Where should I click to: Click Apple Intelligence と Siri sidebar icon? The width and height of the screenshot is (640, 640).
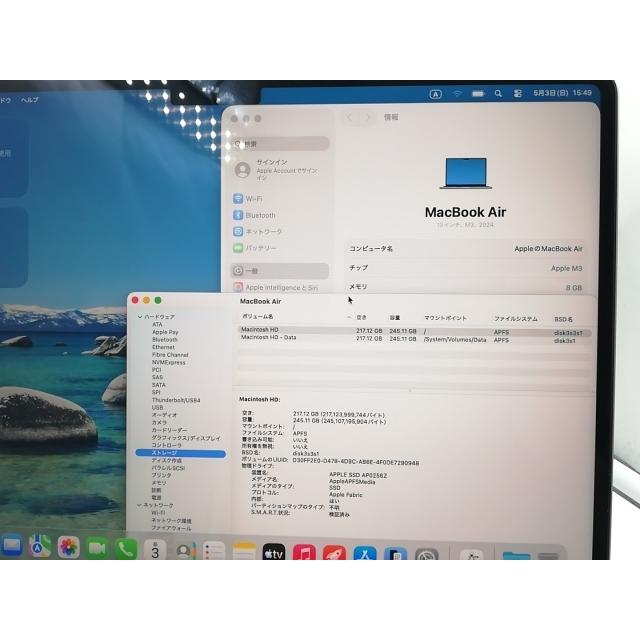[x=238, y=287]
